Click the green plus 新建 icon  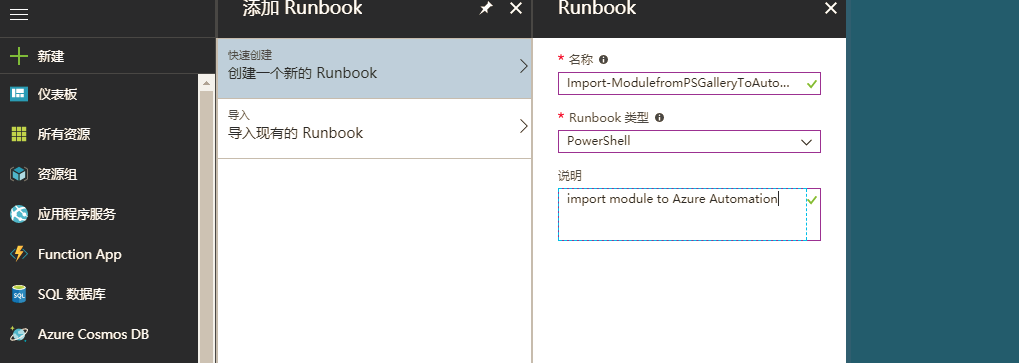click(19, 56)
